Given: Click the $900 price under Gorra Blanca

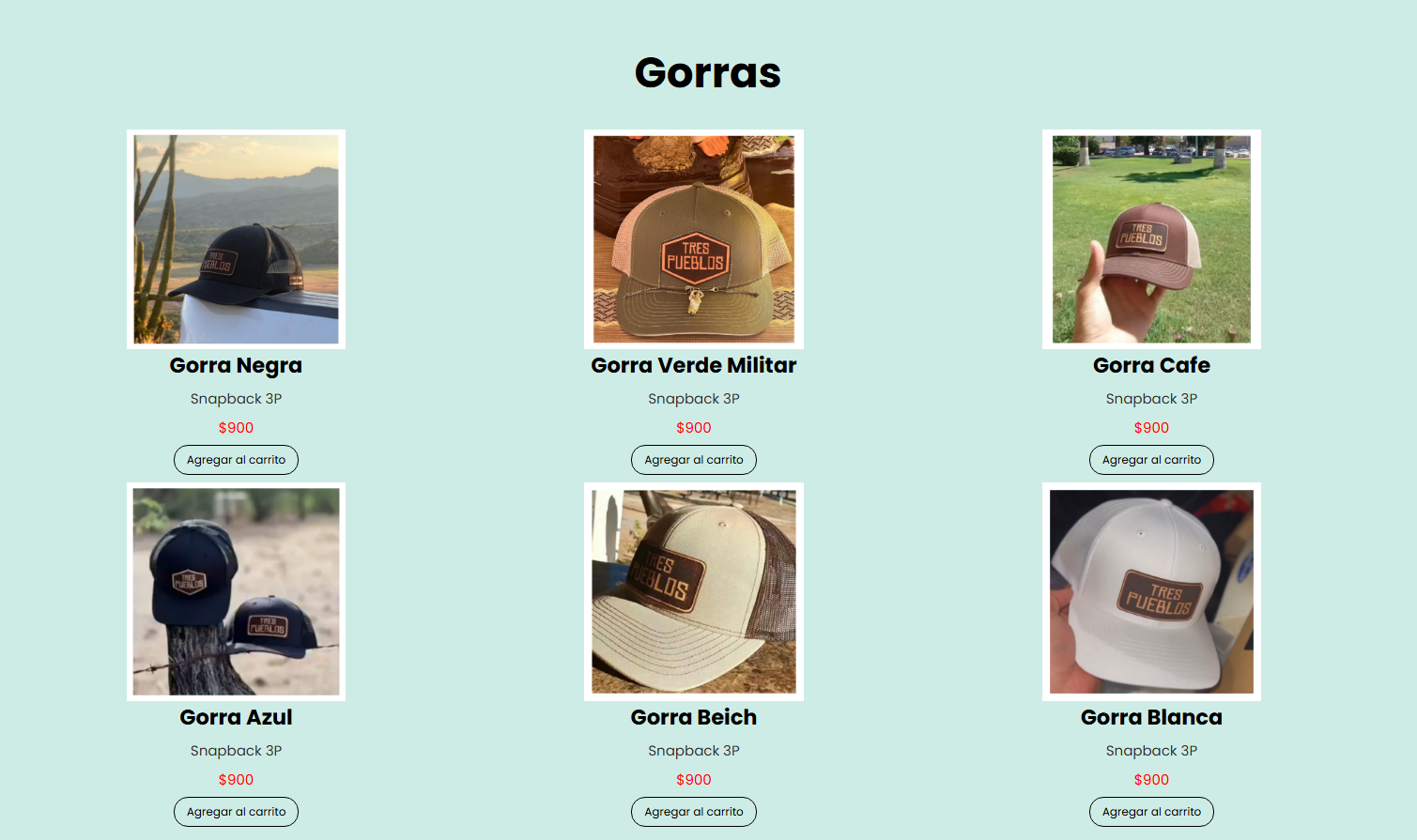Looking at the screenshot, I should tap(1151, 779).
